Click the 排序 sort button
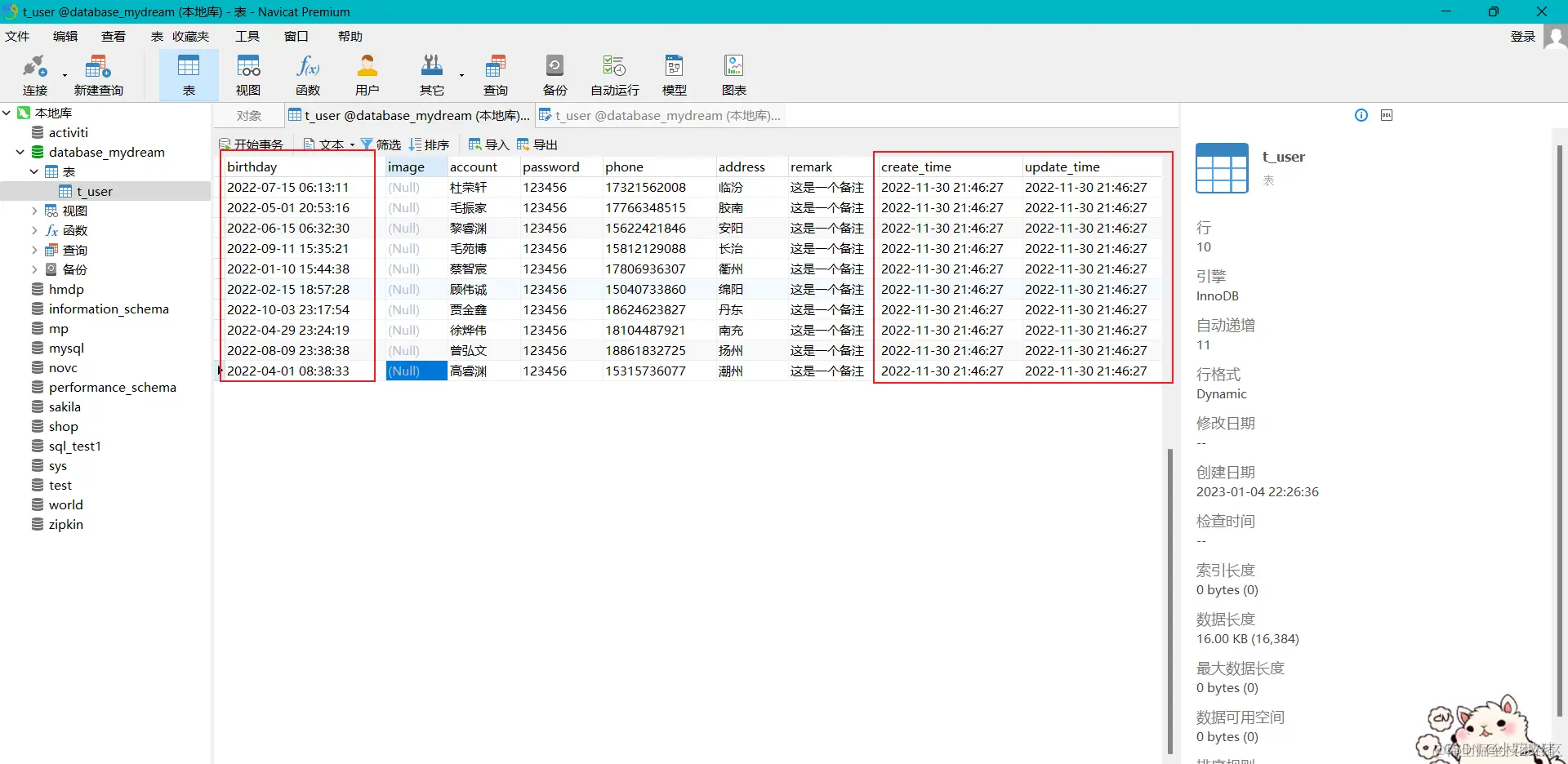Image resolution: width=1568 pixels, height=764 pixels. point(430,144)
